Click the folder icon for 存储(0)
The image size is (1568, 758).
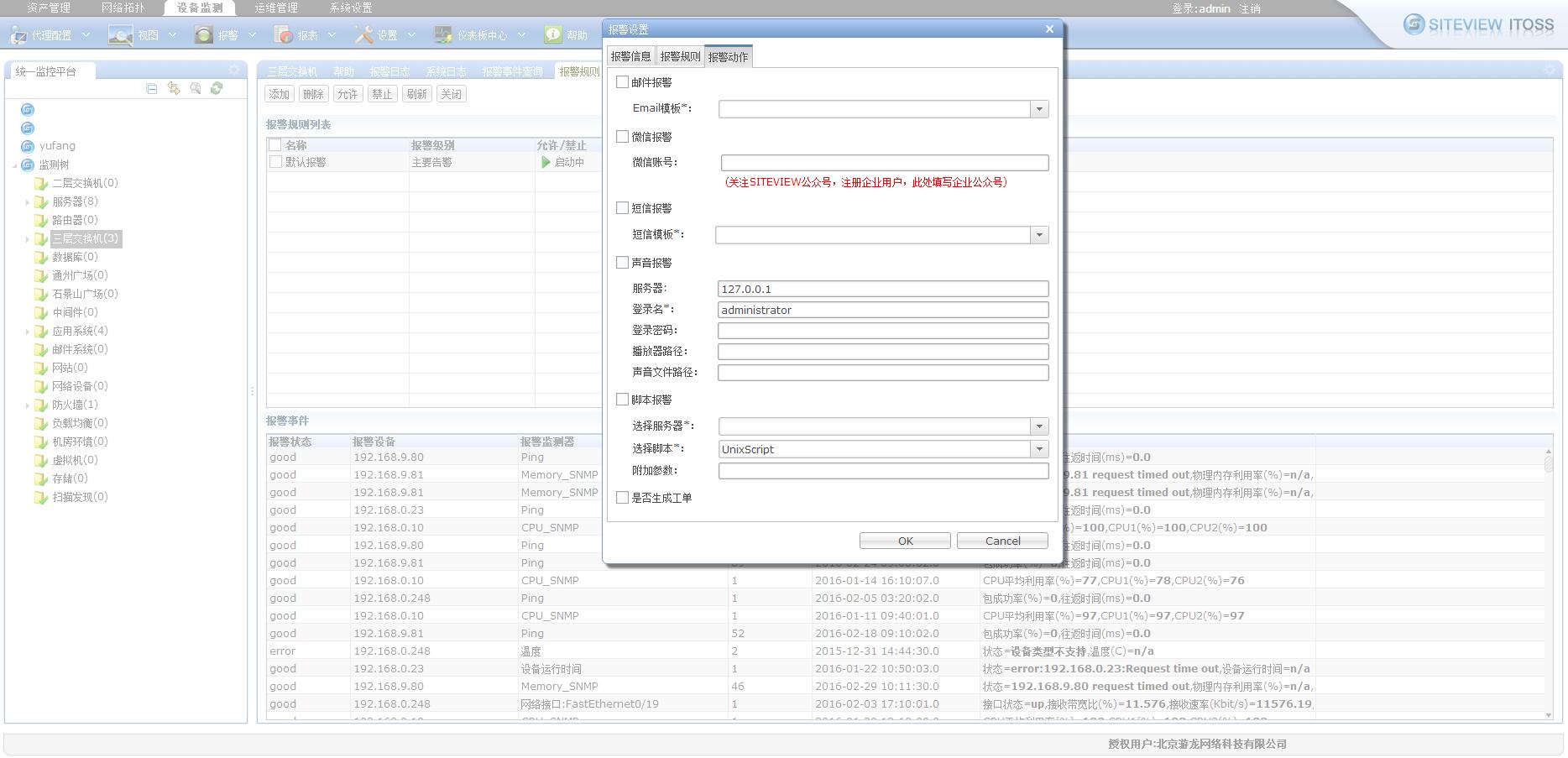[40, 478]
